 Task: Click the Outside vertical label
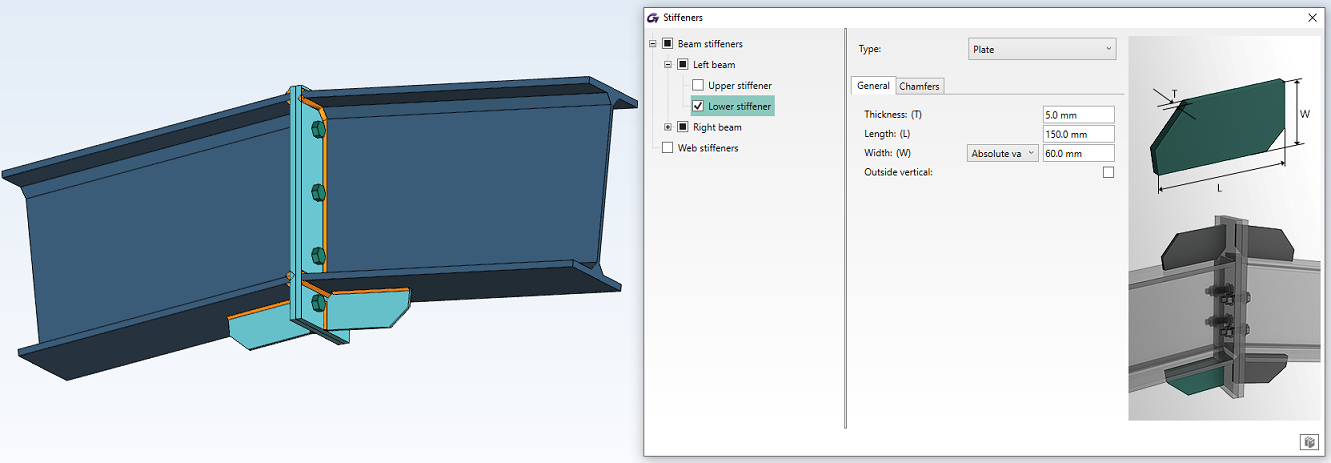898,172
